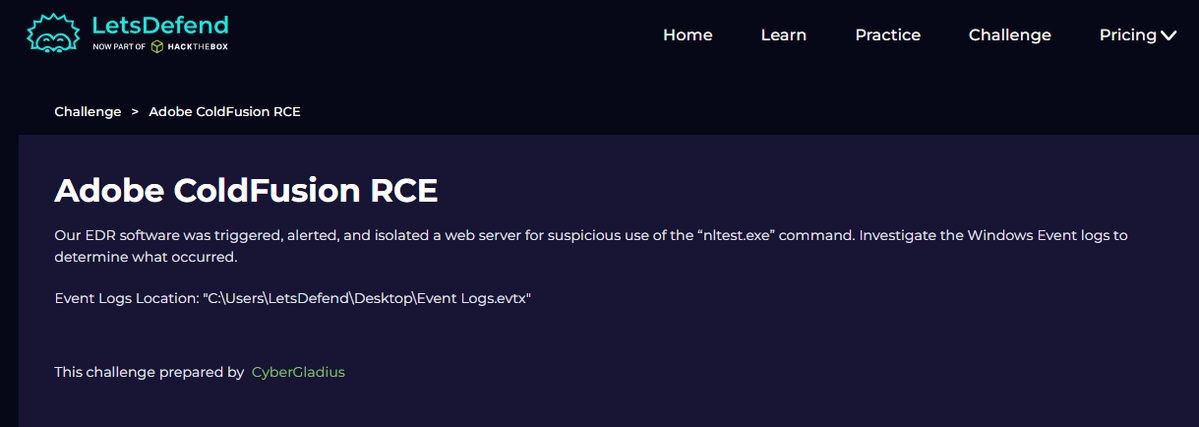Click the "nltest.exe" challenge description paragraph
The image size is (1199, 427).
pos(591,246)
